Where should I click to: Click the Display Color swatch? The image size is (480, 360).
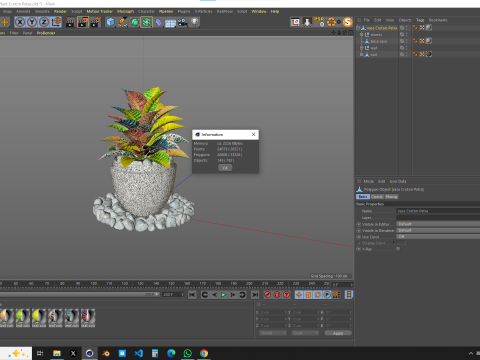[401, 243]
